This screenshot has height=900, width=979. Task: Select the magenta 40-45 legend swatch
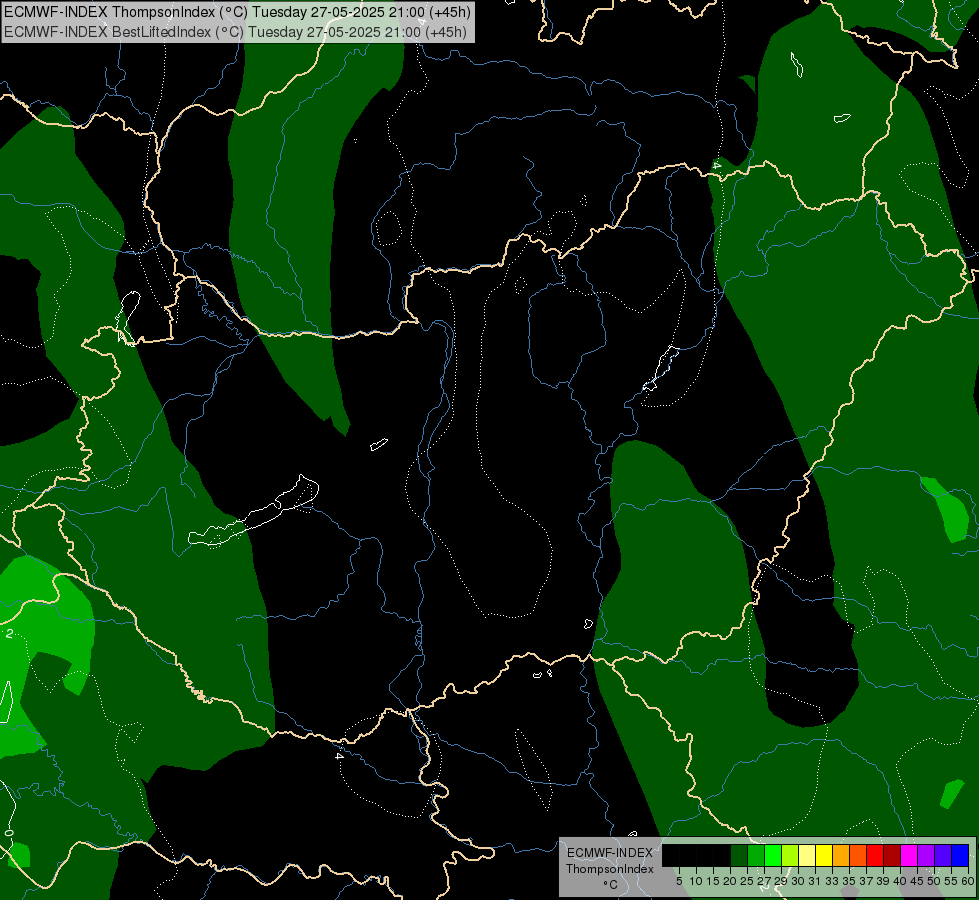pyautogui.click(x=909, y=855)
